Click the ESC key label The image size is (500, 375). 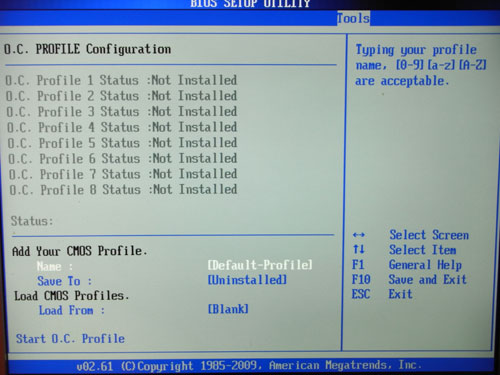tap(361, 294)
